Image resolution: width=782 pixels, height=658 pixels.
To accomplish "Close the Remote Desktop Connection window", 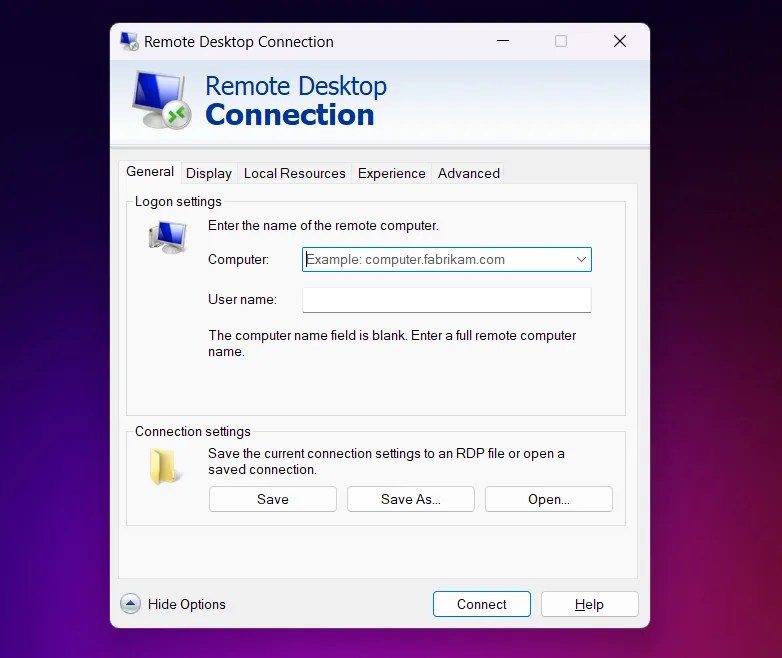I will tap(620, 41).
